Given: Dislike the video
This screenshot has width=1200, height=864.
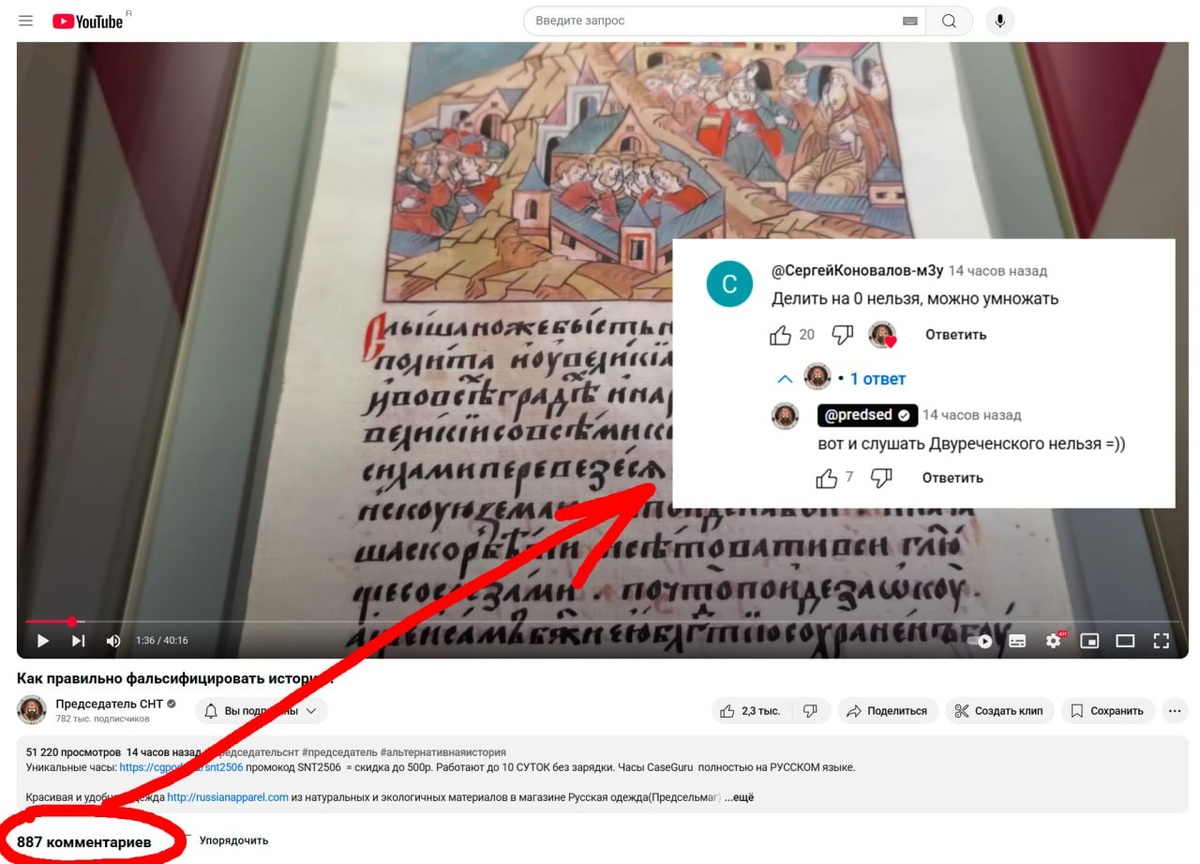Looking at the screenshot, I should tap(810, 711).
